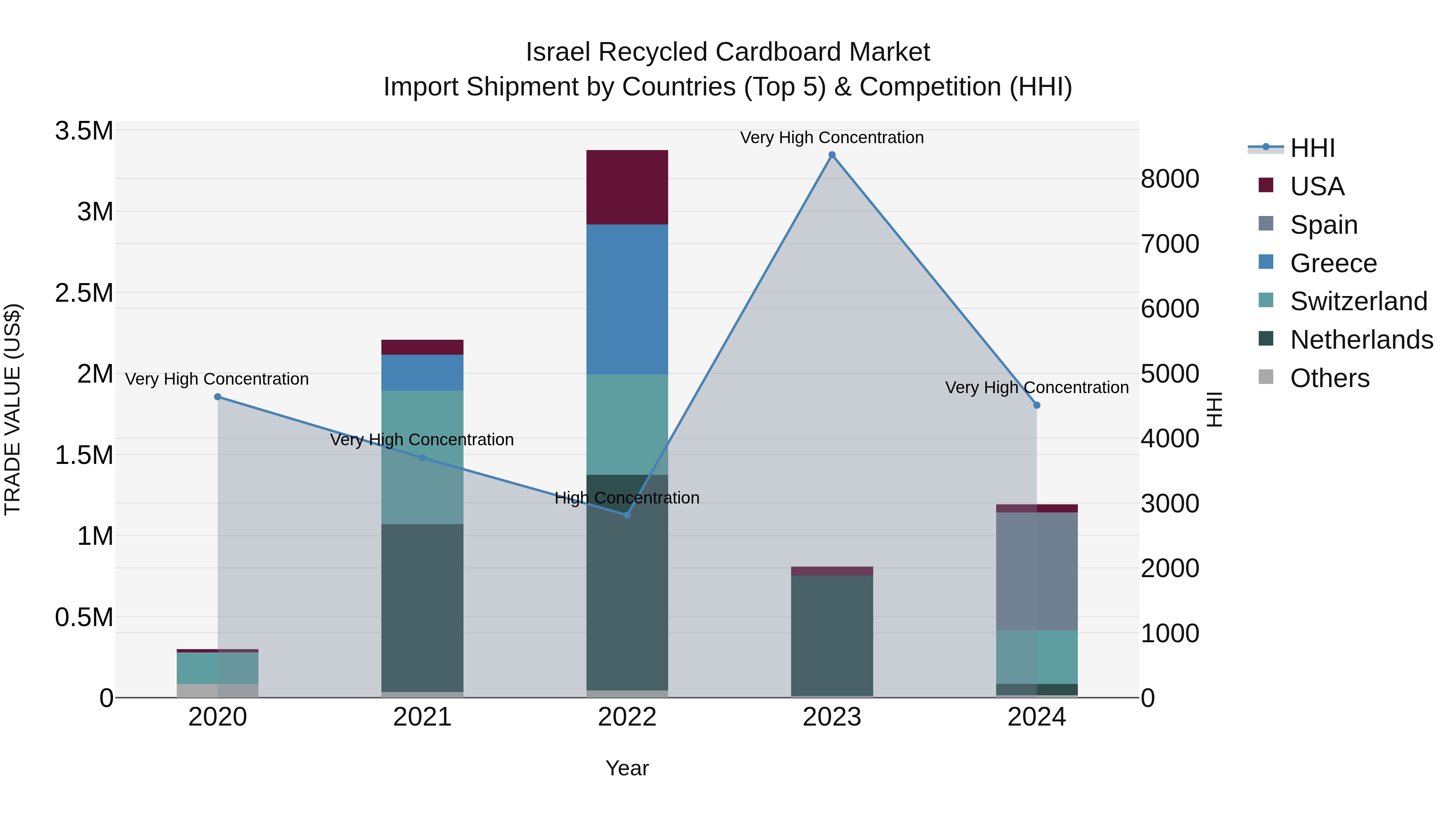Click 'Very High Concentration' annotation at 2020
Screen dimensions: 1456x819
(217, 379)
